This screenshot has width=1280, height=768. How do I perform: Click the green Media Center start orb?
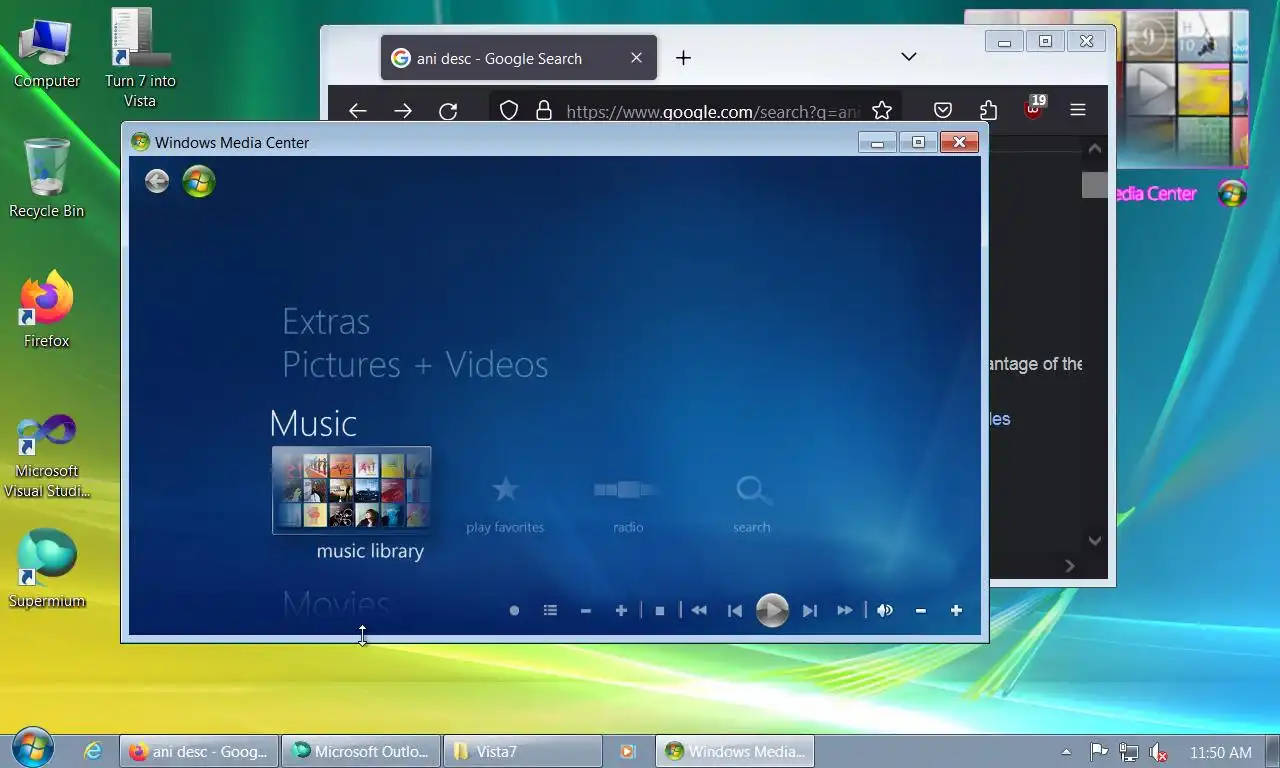[199, 181]
